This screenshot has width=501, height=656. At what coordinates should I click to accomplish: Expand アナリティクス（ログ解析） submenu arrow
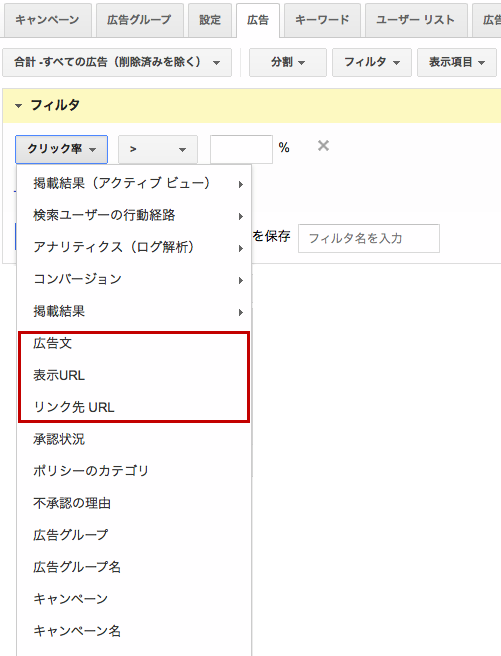[240, 248]
